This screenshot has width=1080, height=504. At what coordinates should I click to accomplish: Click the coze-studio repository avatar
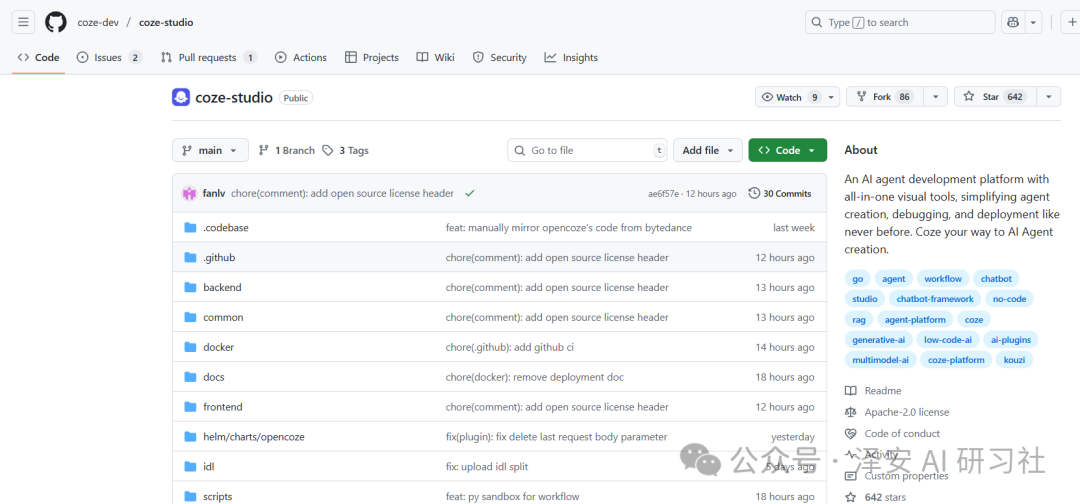[180, 97]
